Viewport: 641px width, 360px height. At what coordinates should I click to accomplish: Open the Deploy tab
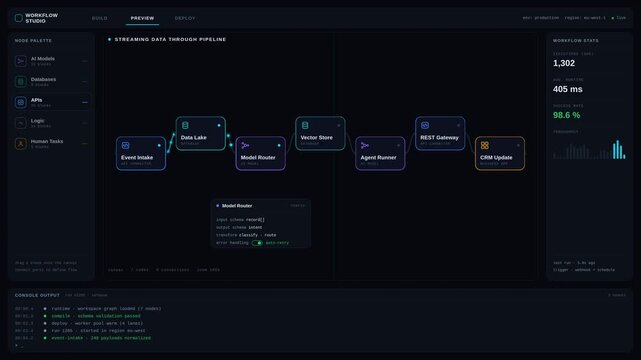[185, 18]
